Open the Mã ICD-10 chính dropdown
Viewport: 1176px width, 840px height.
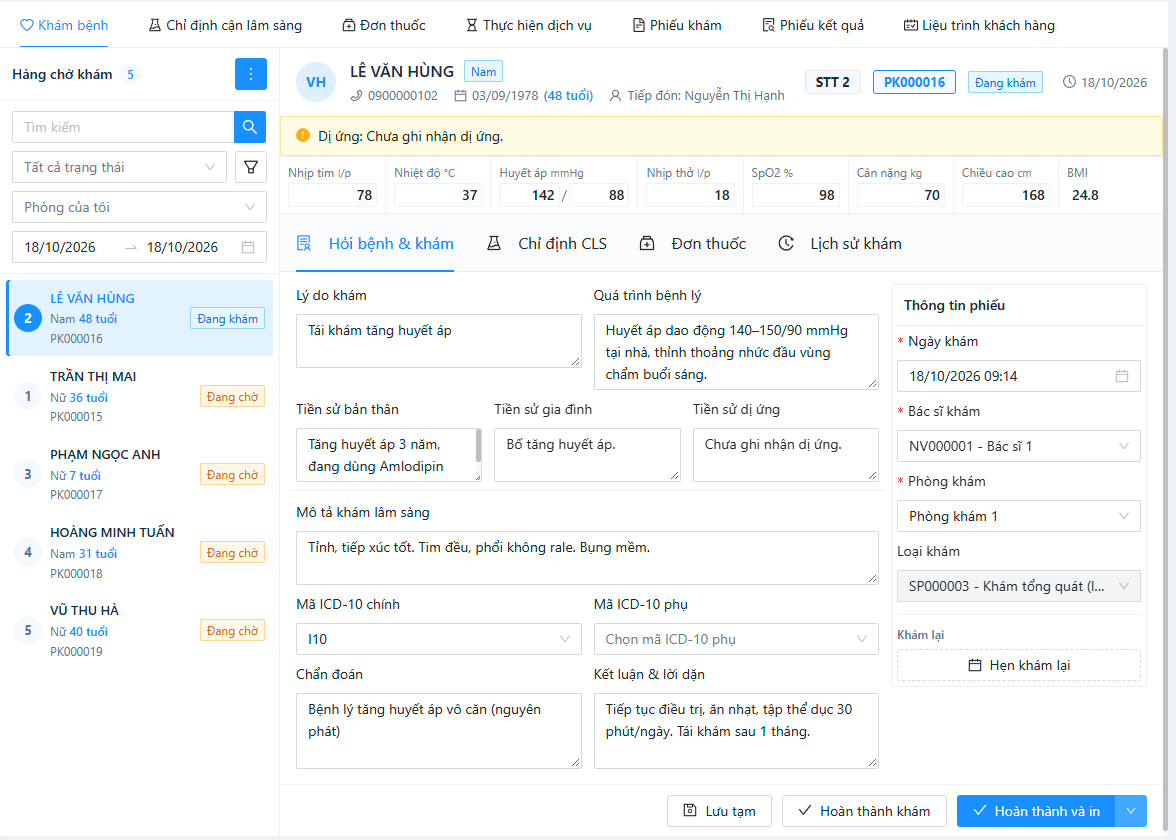click(x=439, y=639)
